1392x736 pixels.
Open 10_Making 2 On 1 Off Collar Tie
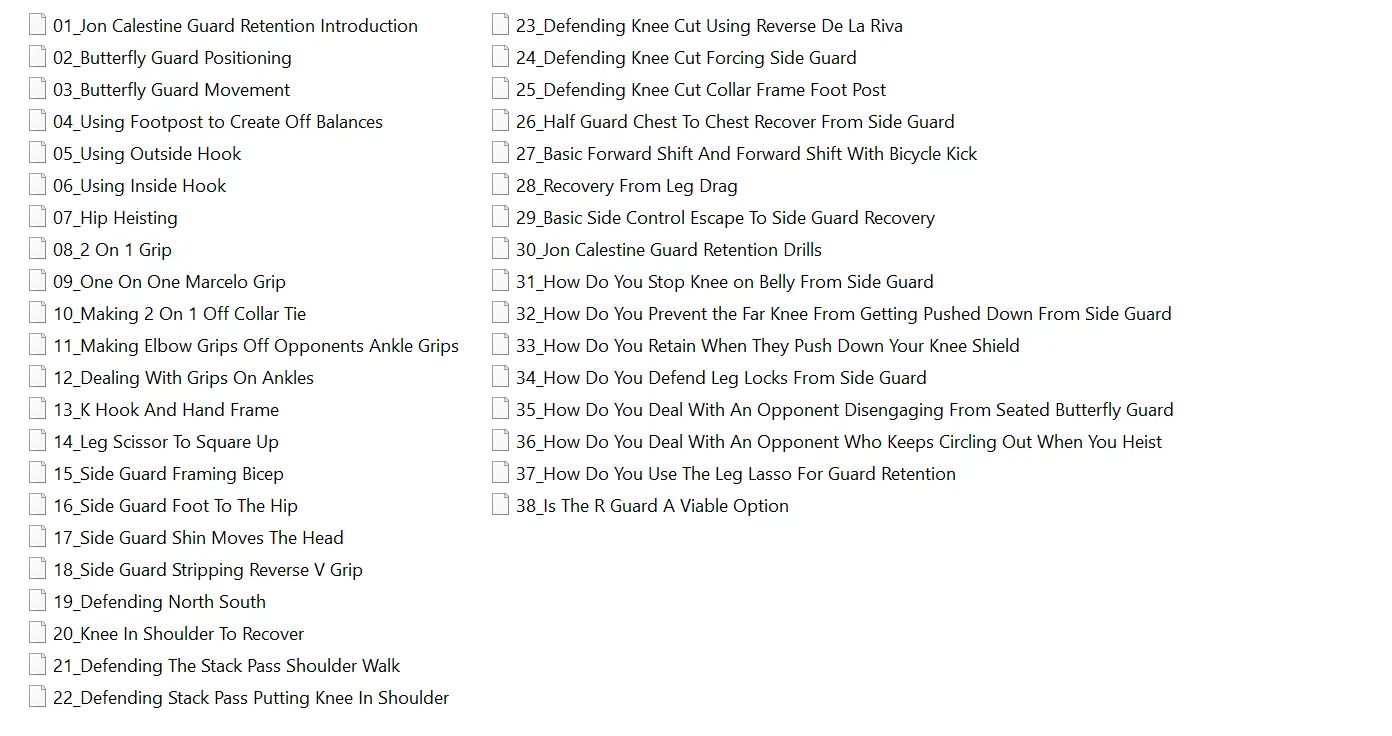click(x=179, y=314)
